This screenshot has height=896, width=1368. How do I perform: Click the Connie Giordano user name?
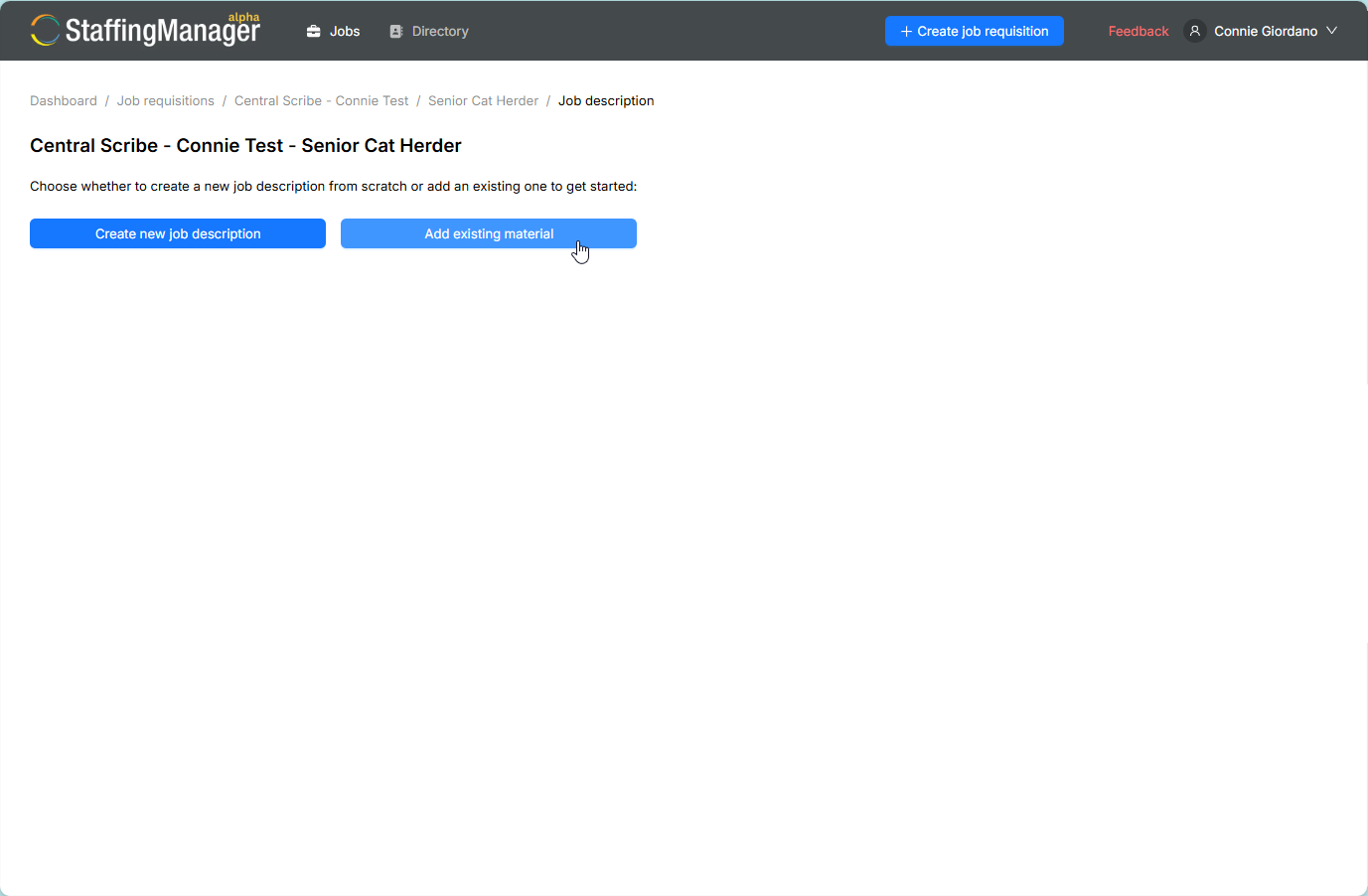1266,31
